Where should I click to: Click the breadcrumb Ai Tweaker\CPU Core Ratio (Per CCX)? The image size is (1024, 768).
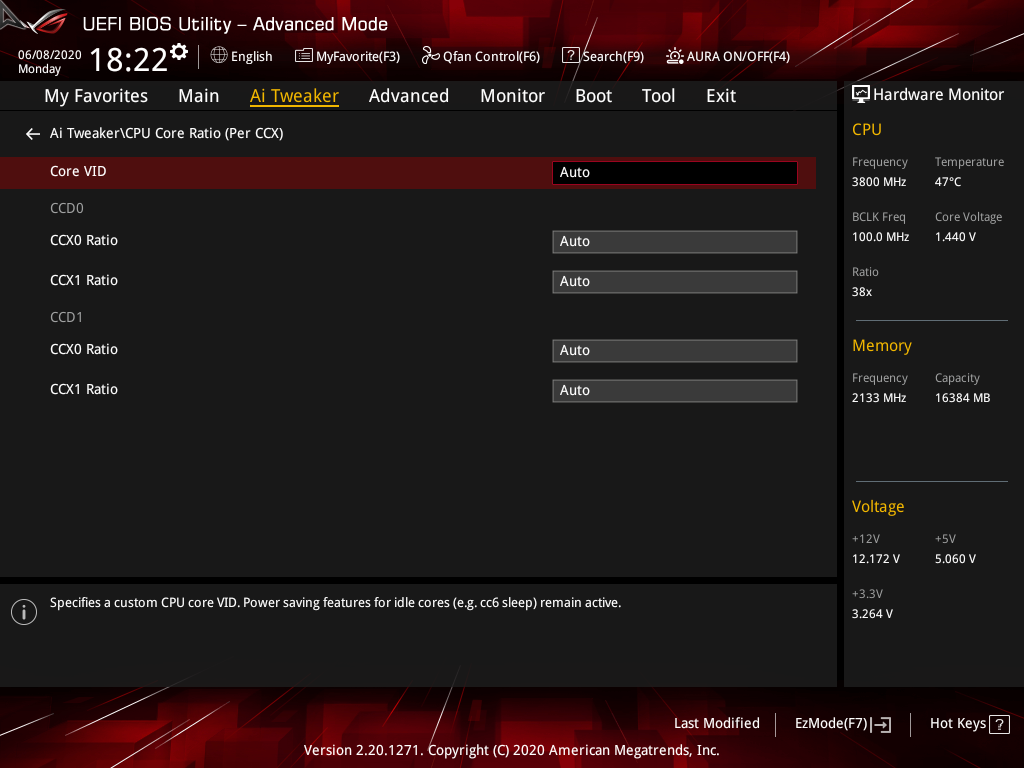(x=167, y=133)
